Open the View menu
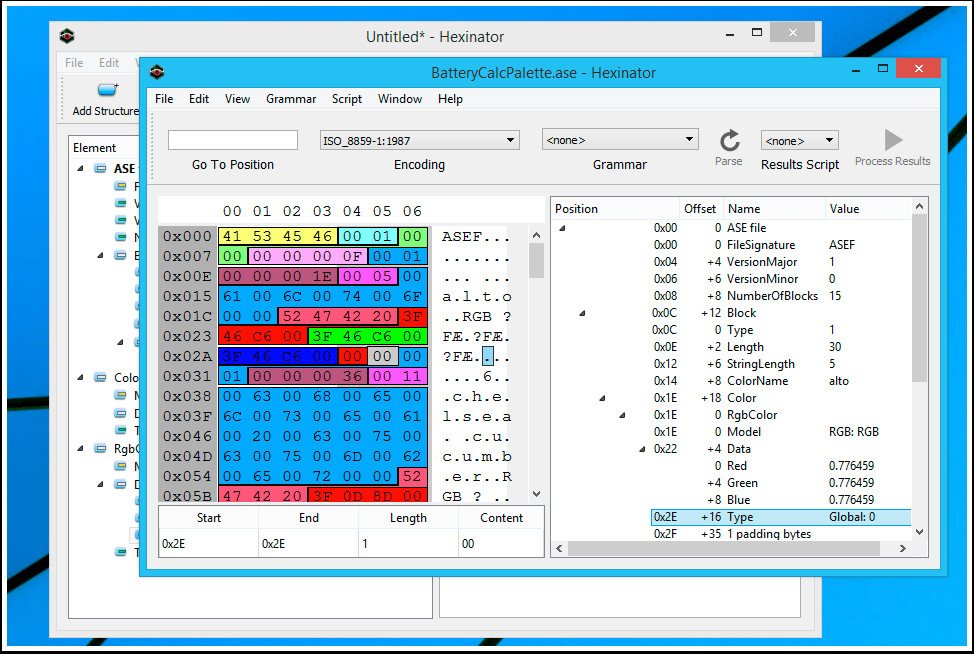 pyautogui.click(x=237, y=99)
